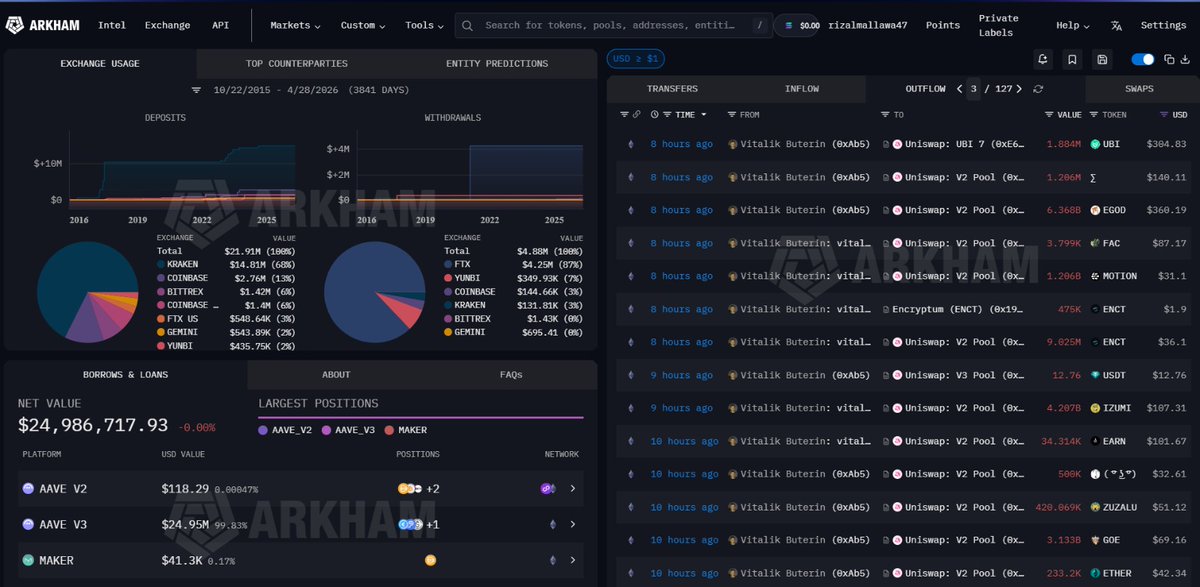Switch to the About tab

(336, 375)
